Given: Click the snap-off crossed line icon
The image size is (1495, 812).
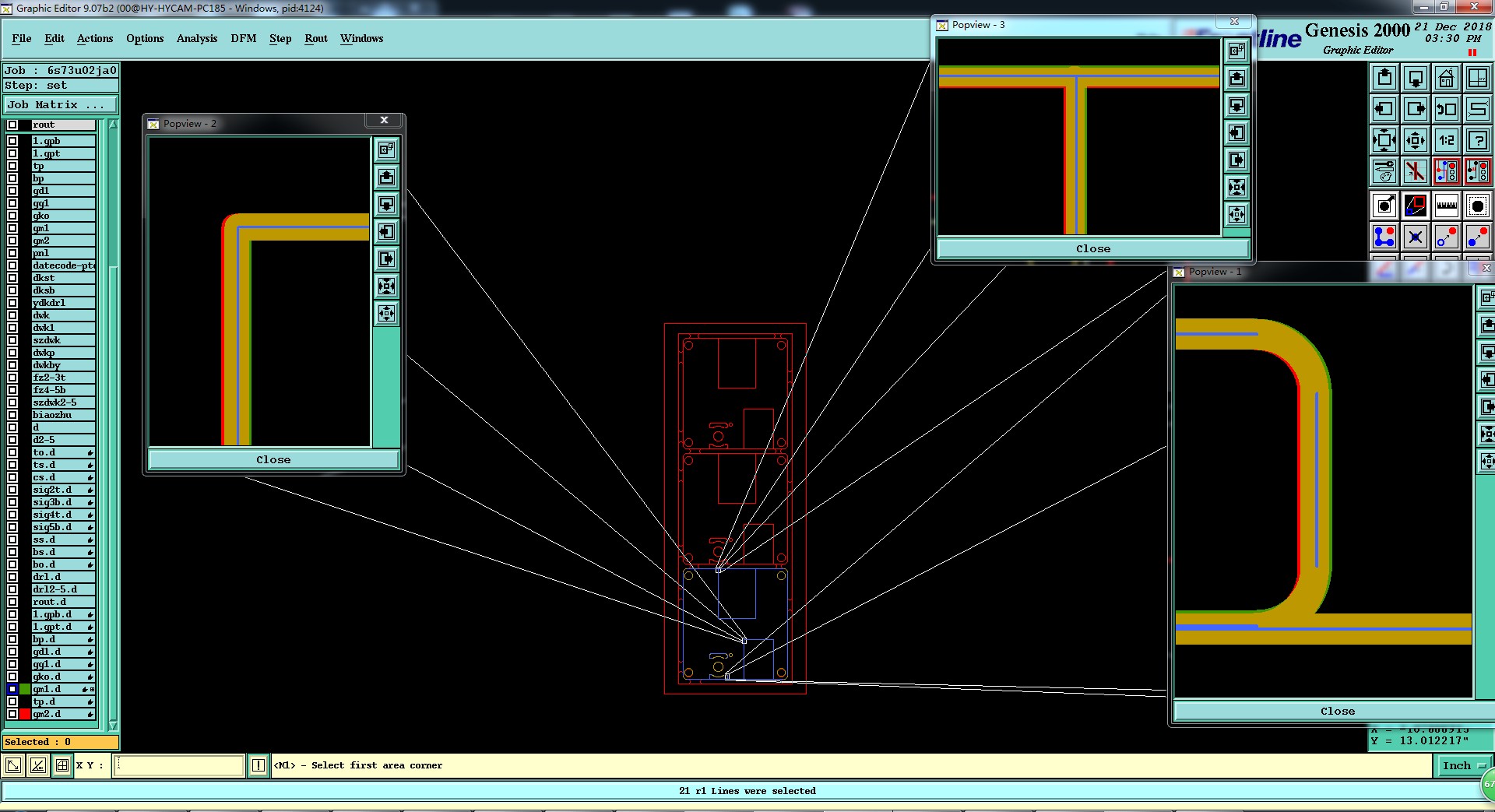Looking at the screenshot, I should pyautogui.click(x=1416, y=170).
